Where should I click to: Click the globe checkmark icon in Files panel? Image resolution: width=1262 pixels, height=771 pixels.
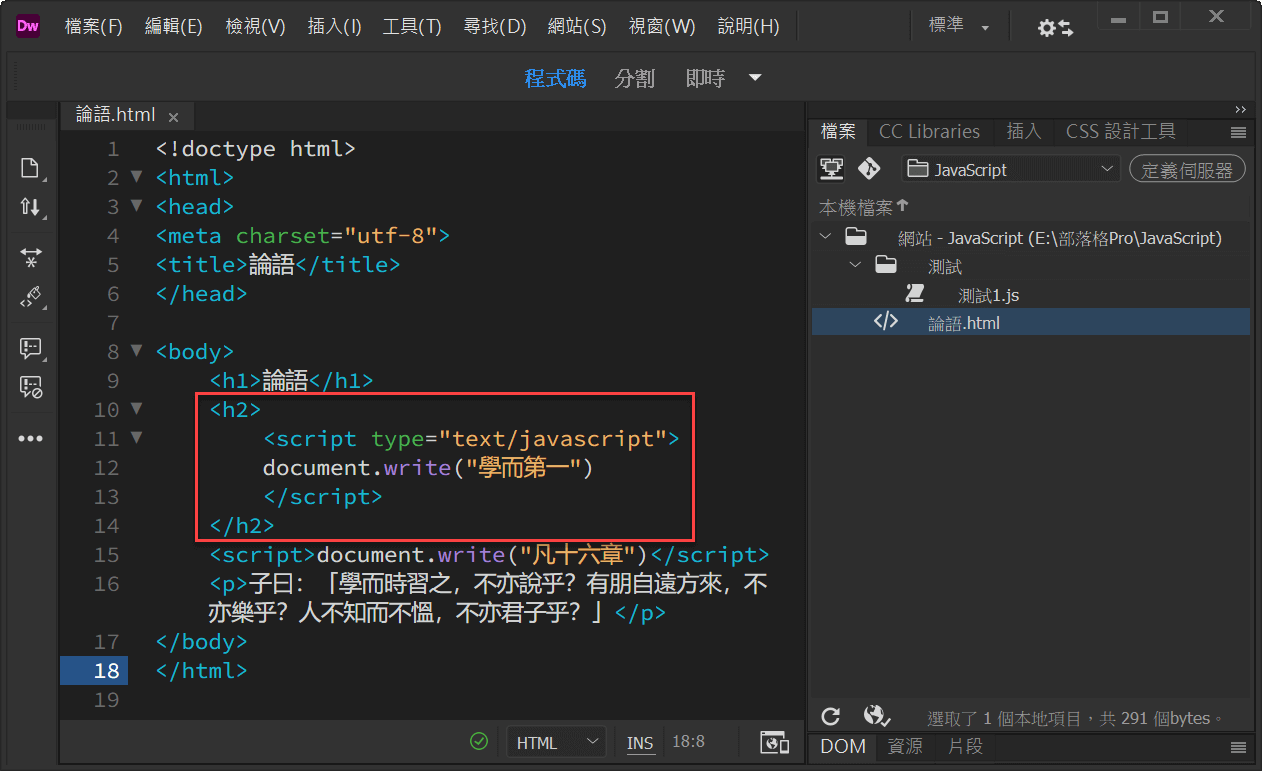876,716
